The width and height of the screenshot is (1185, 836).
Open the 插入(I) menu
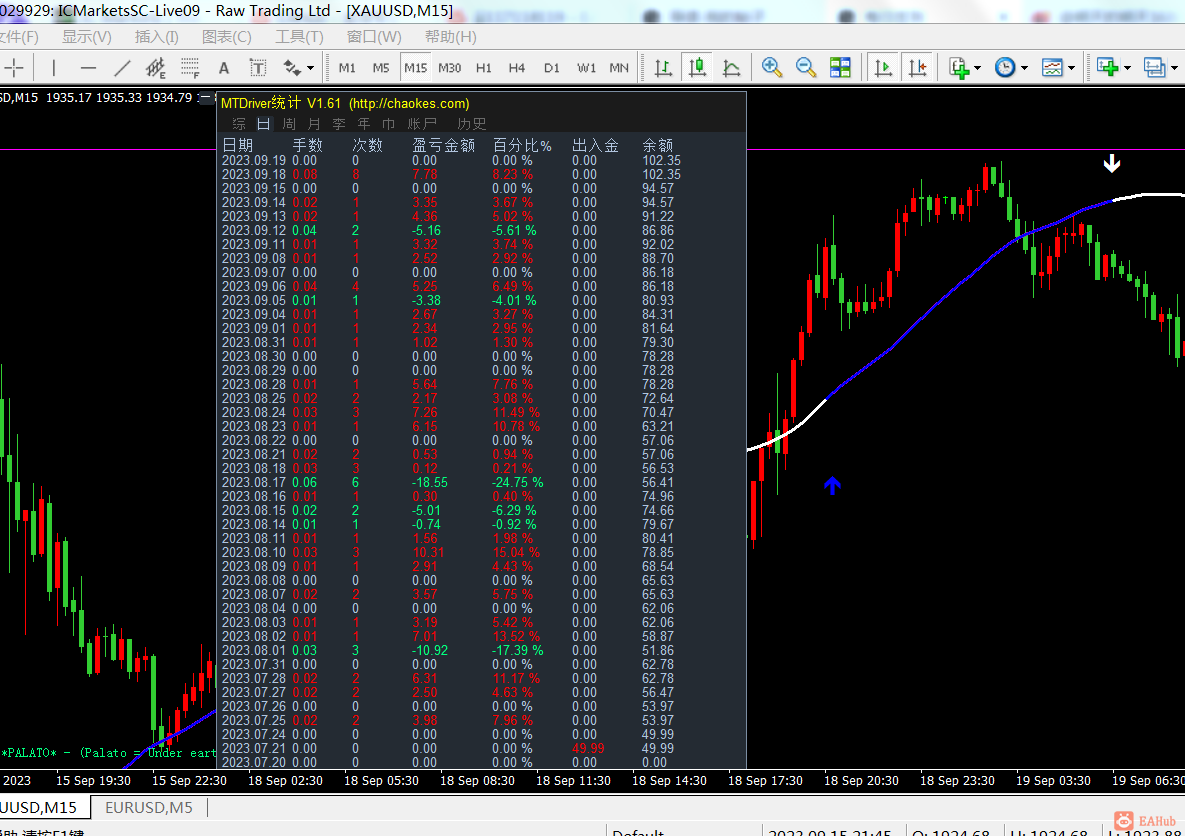tap(156, 36)
